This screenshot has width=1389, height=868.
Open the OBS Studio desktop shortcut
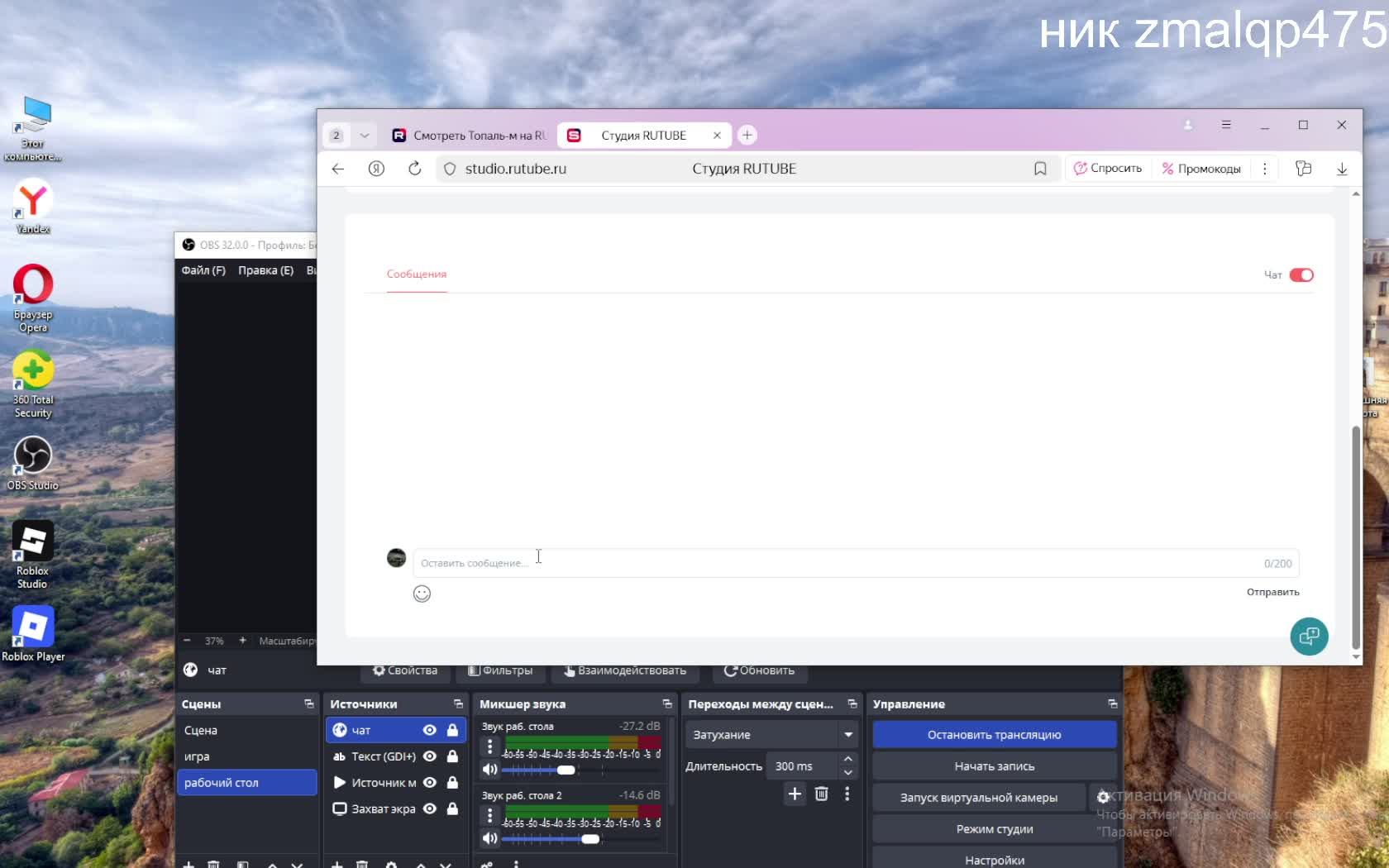[33, 464]
